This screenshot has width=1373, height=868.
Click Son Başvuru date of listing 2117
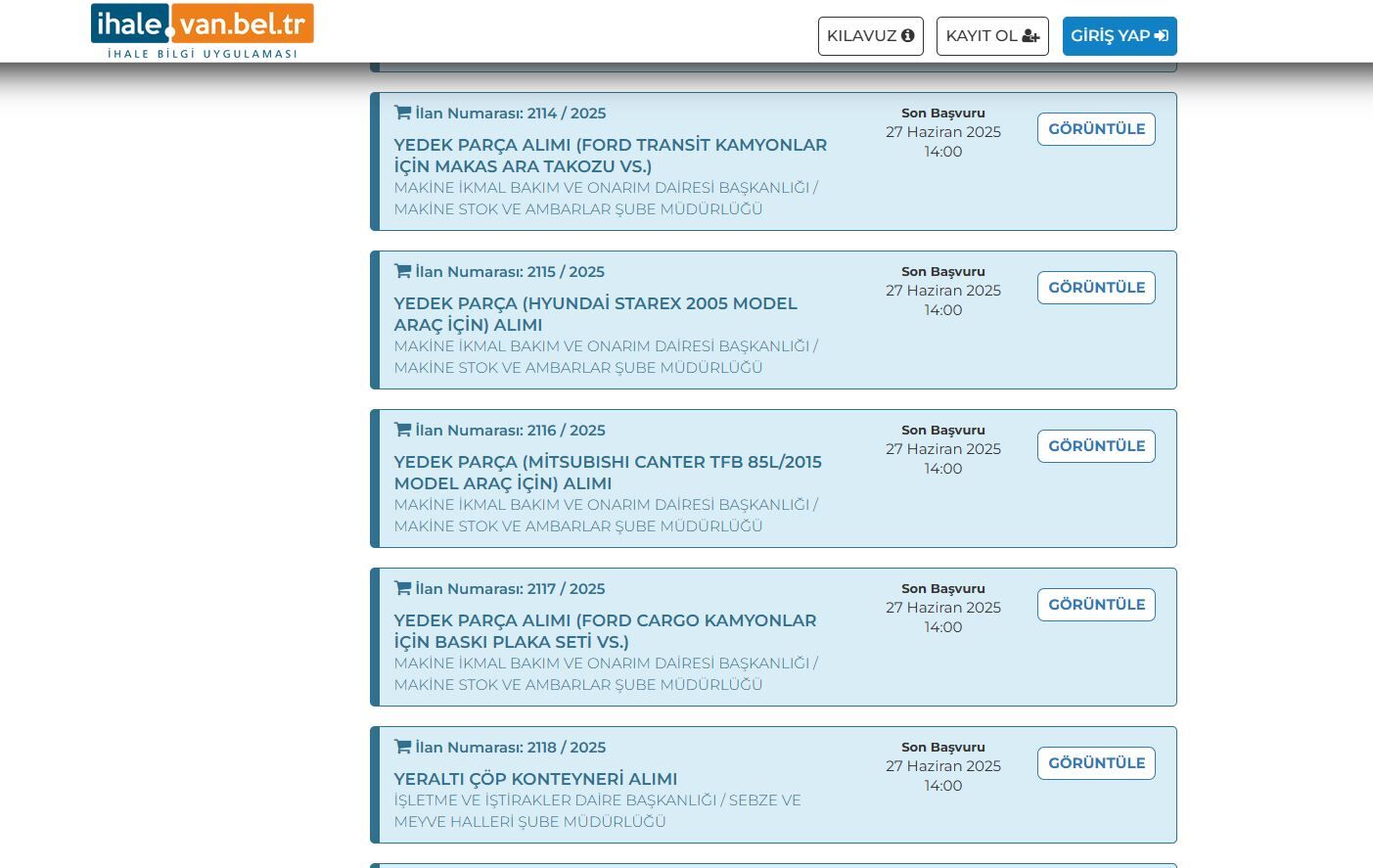point(943,617)
